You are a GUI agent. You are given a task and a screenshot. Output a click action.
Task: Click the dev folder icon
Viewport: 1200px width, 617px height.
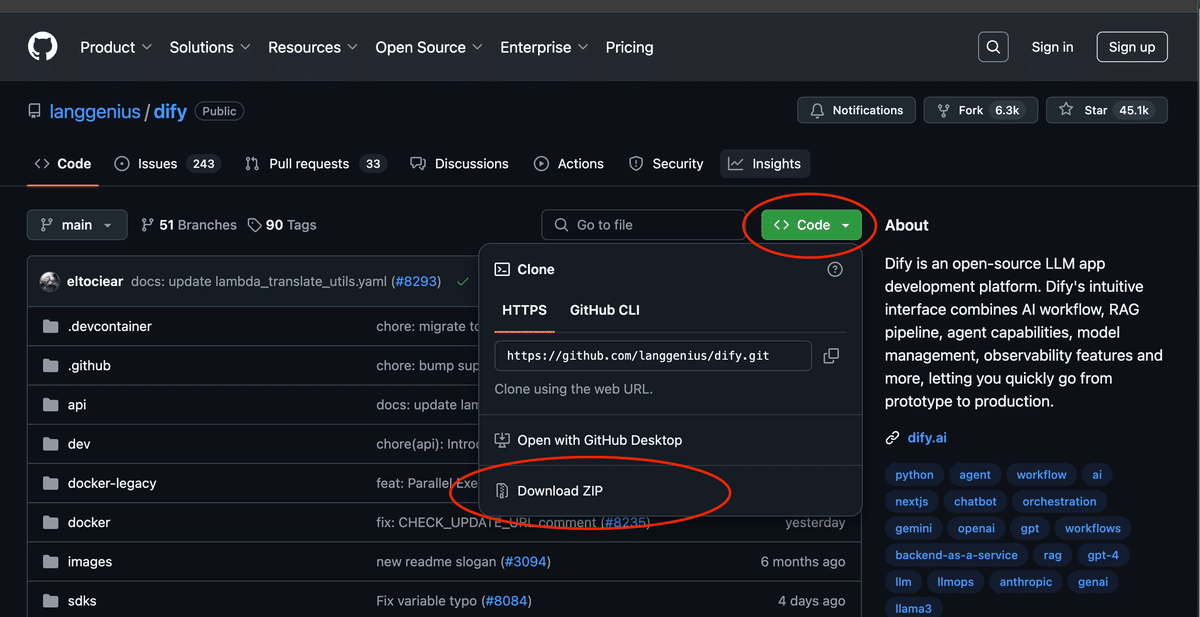pyautogui.click(x=51, y=444)
